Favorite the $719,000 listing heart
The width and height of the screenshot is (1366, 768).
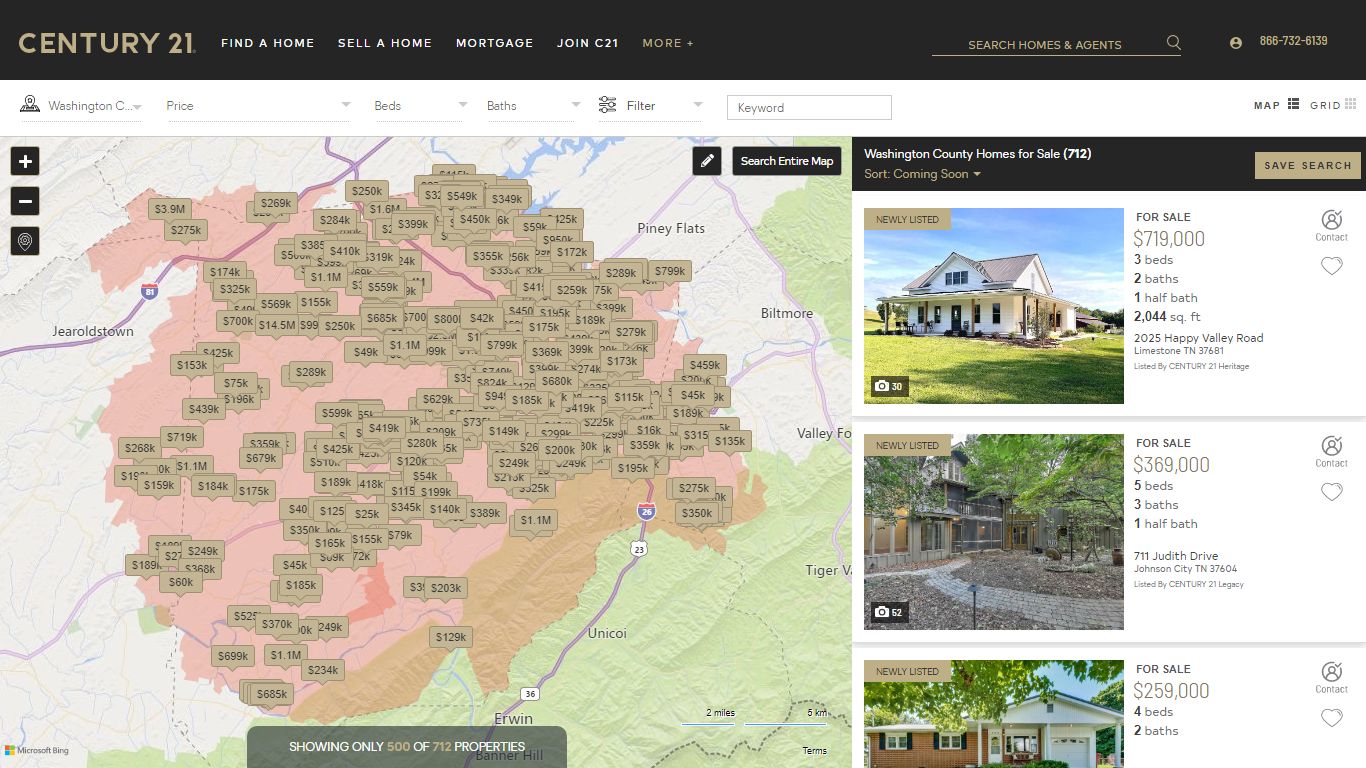(1331, 266)
